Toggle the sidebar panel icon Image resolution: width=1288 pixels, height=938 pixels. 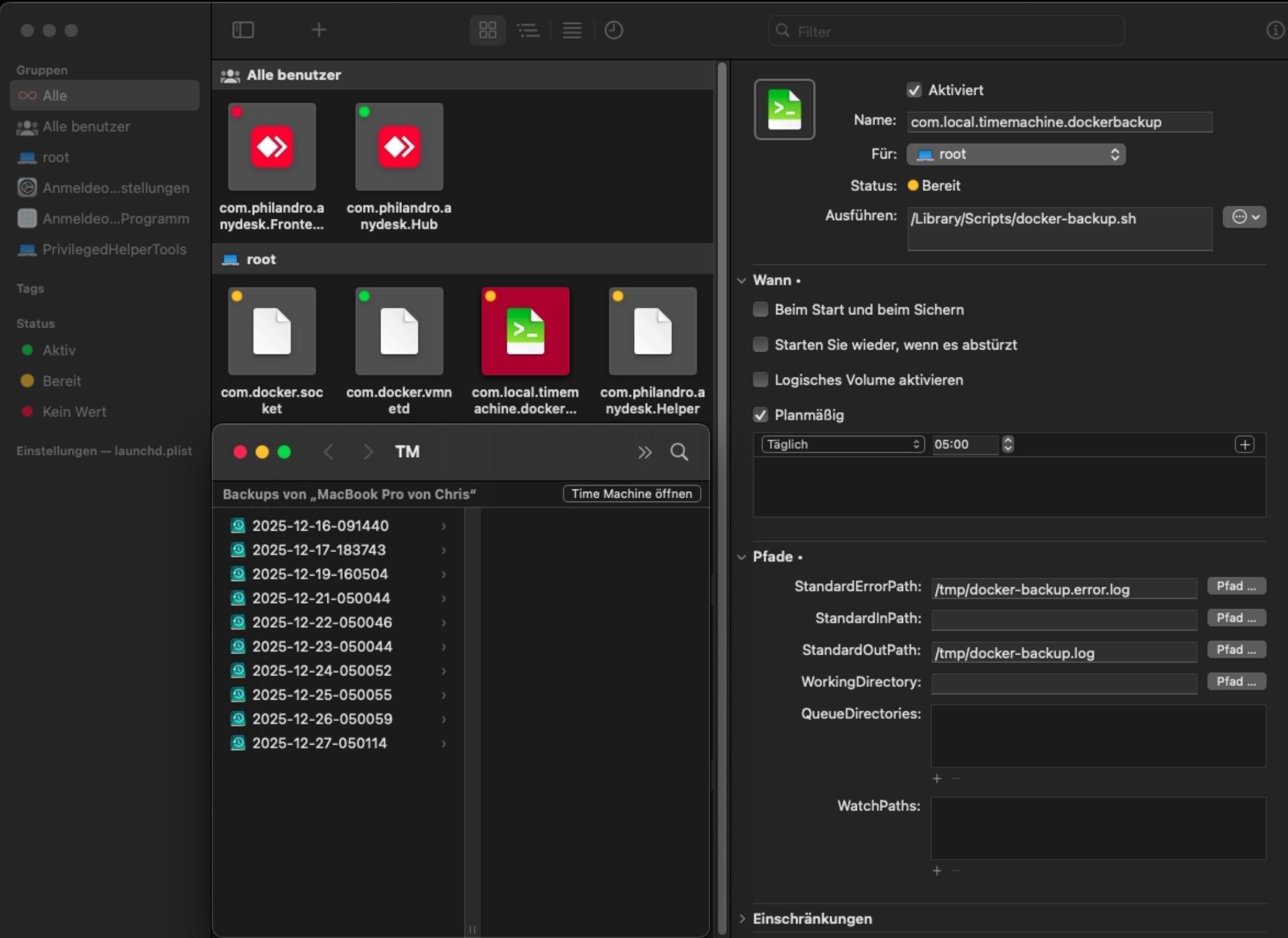243,30
